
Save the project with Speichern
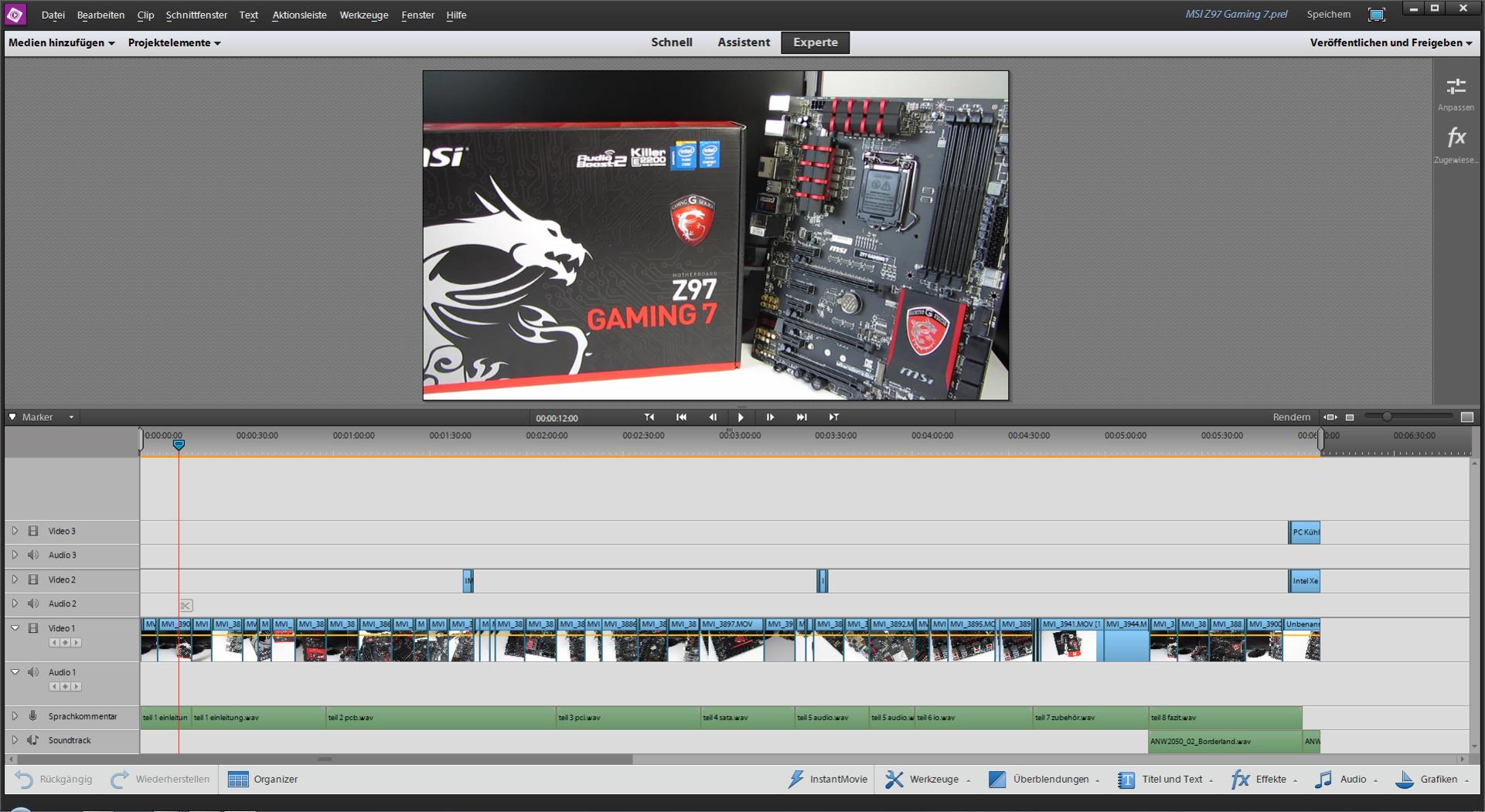(1329, 15)
